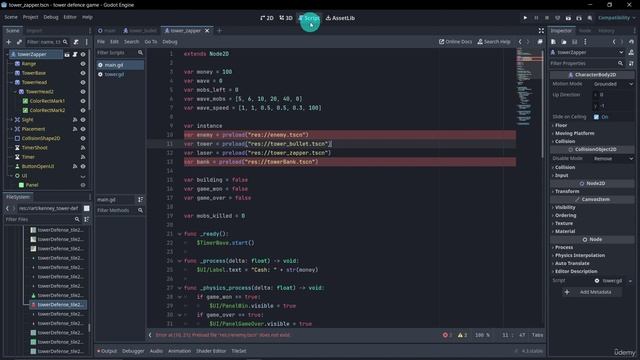Expand the Visibility section
640x360 pixels.
pos(593,207)
